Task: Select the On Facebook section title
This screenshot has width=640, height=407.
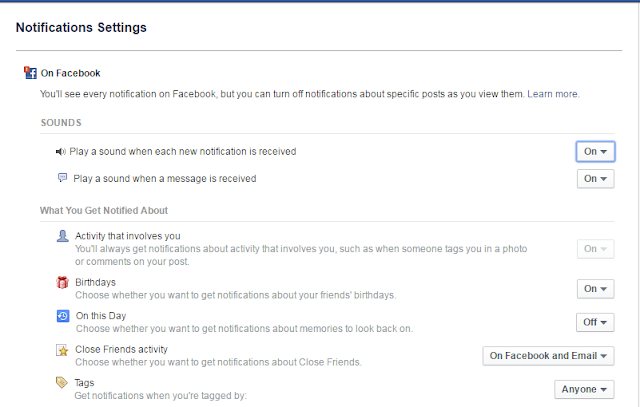Action: click(x=71, y=73)
